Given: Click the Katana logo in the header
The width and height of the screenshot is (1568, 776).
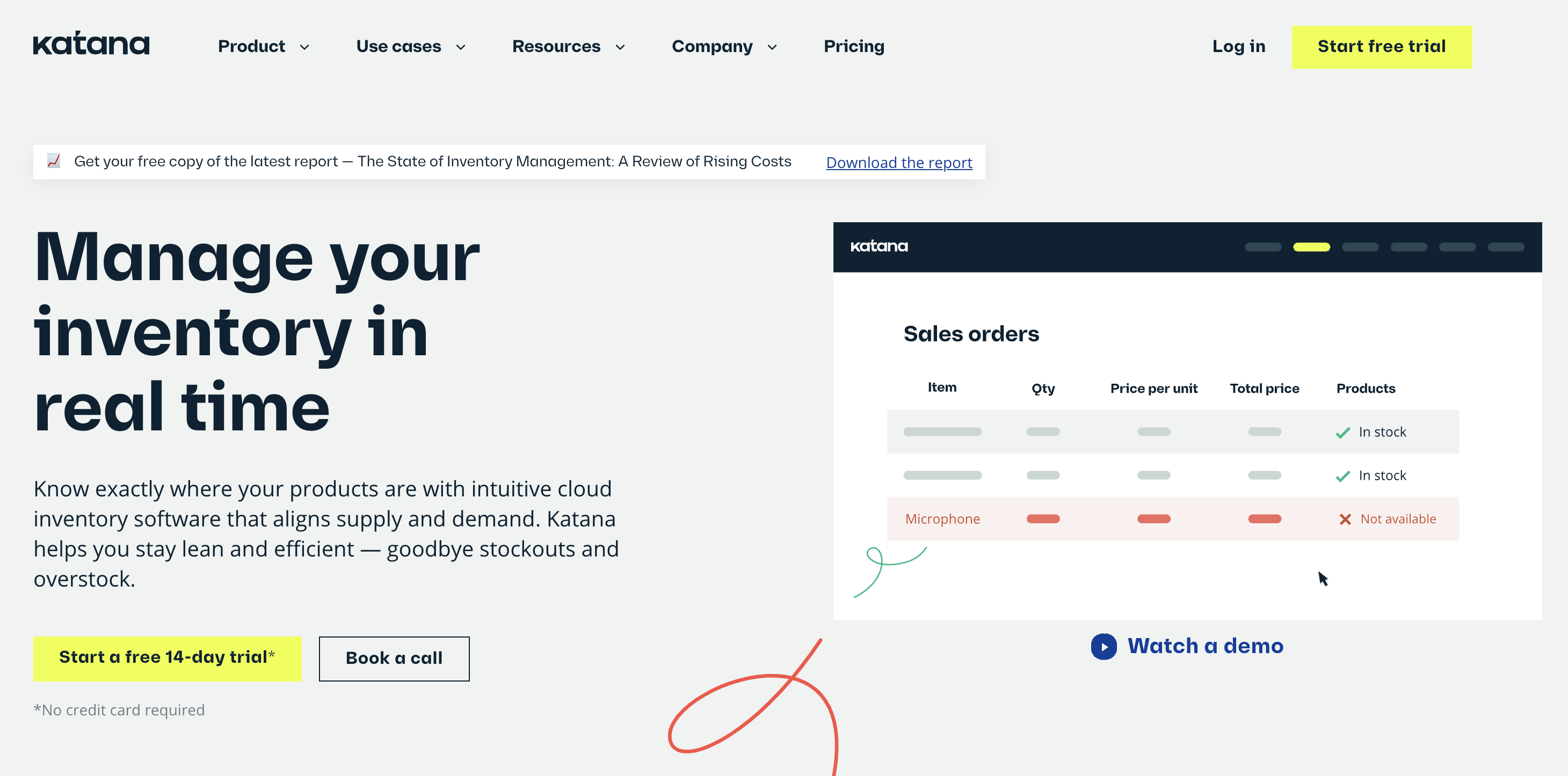Looking at the screenshot, I should (x=91, y=44).
